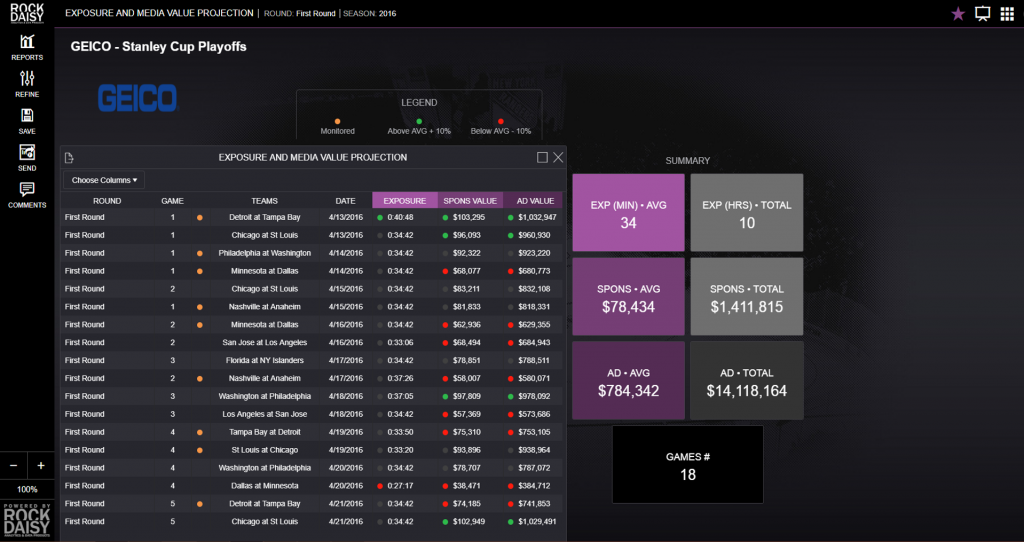Sort by the EXPOSURE column header
This screenshot has height=542, width=1024.
[405, 200]
